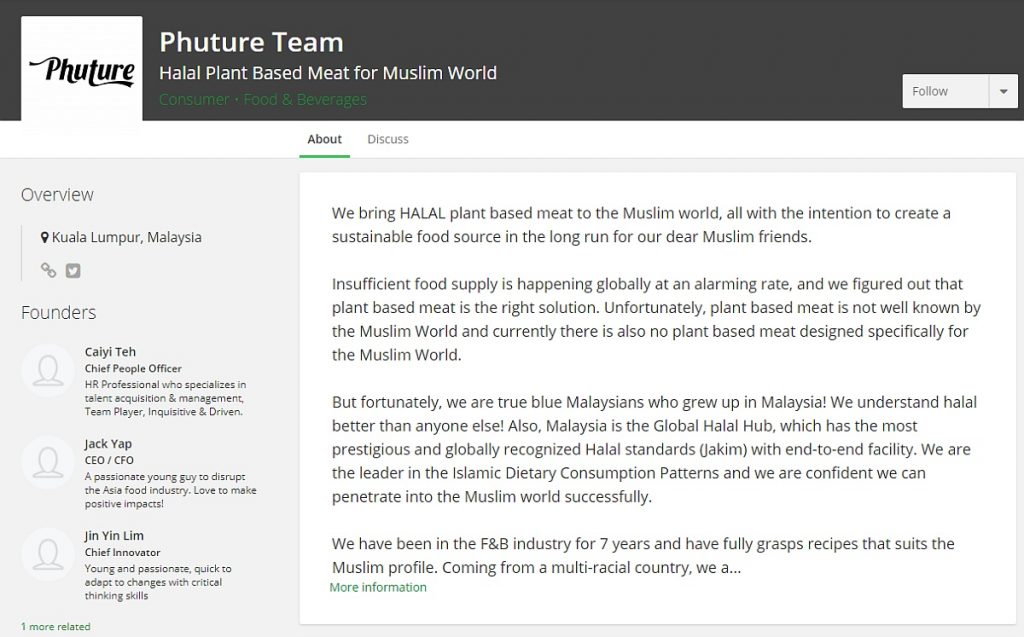
Task: Open Jin Yin Lim's profile name
Action: 114,536
